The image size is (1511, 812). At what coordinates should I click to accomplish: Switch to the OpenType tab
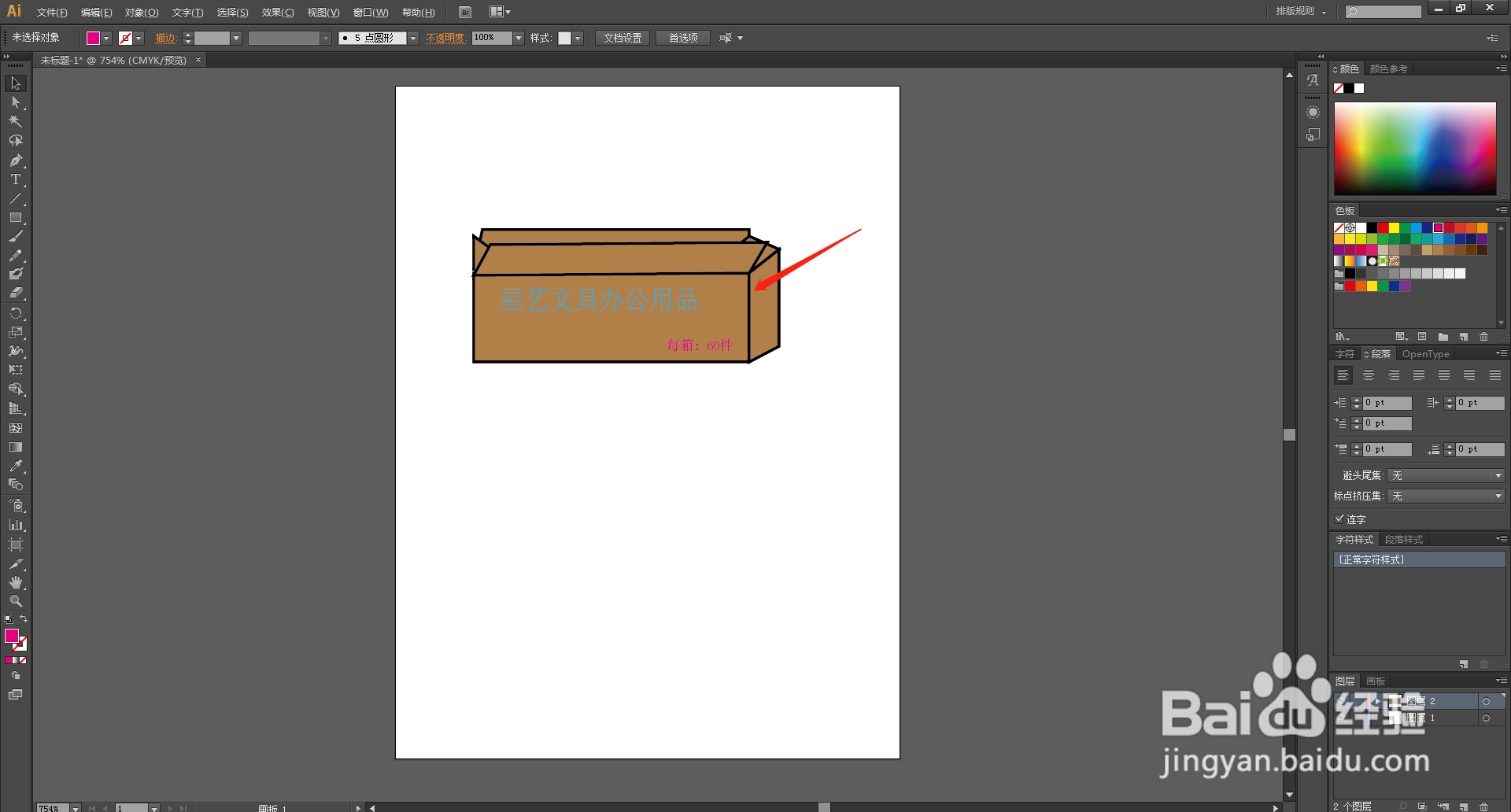(x=1425, y=354)
